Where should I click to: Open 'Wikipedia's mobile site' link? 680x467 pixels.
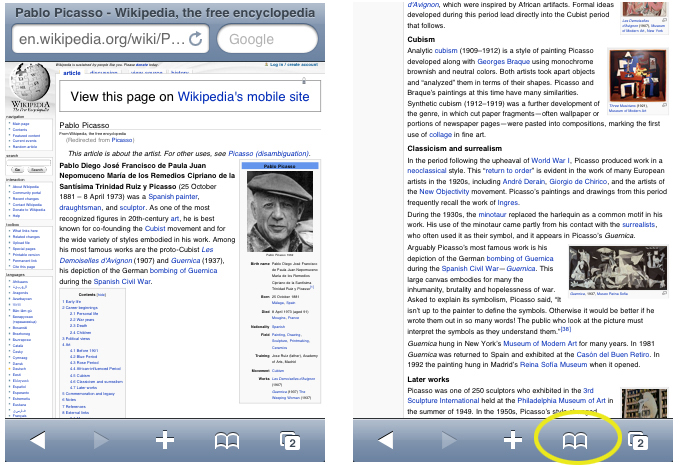[243, 96]
